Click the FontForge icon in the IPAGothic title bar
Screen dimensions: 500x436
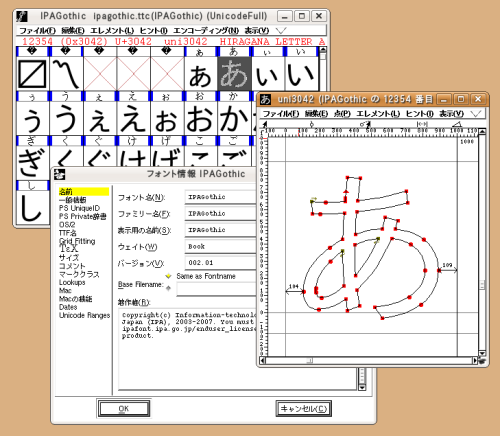(x=22, y=16)
